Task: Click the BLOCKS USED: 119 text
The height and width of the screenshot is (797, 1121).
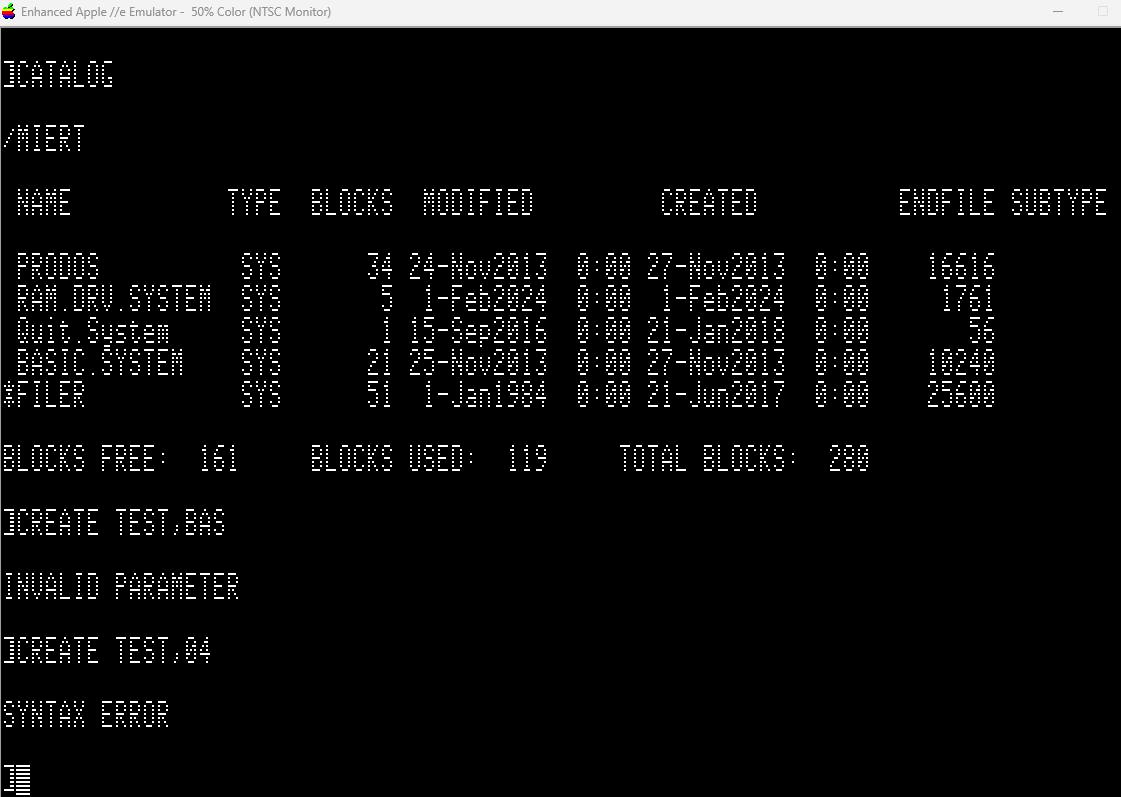Action: tap(429, 458)
